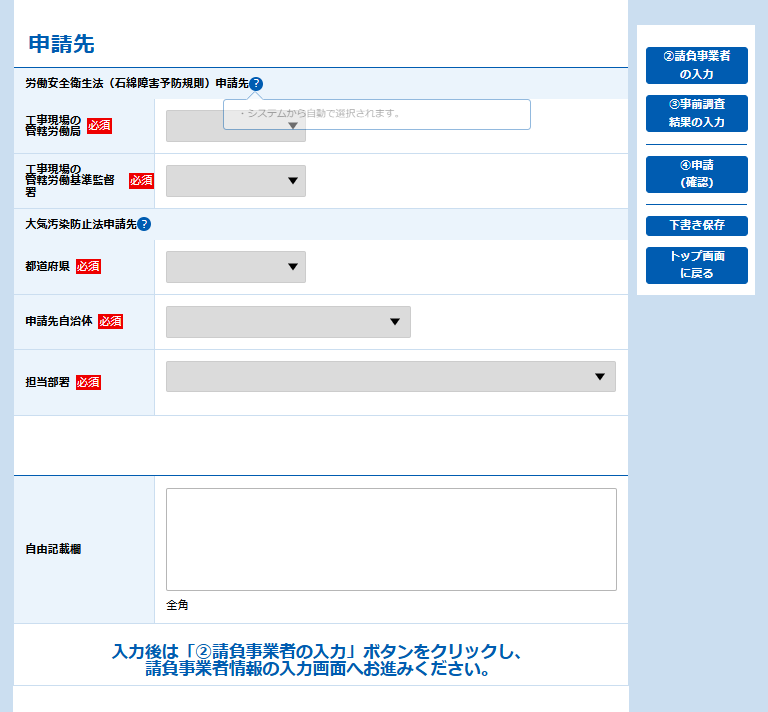Click the blue instruction text at the bottom

coord(318,661)
